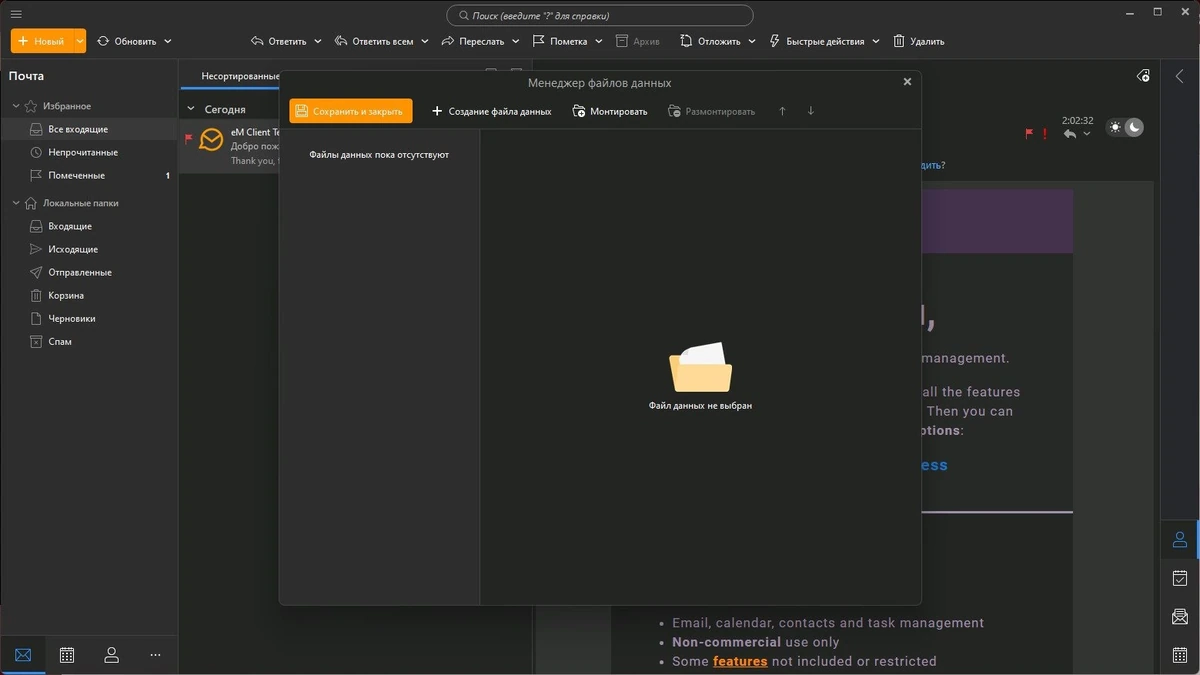Screen dimensions: 1200x675
Task: Click Размонтировать in data file manager
Action: (711, 111)
